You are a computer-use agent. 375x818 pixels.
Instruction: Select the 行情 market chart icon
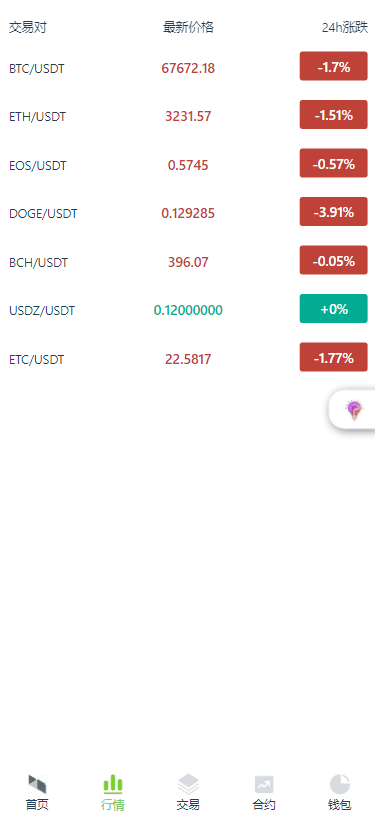[x=113, y=784]
